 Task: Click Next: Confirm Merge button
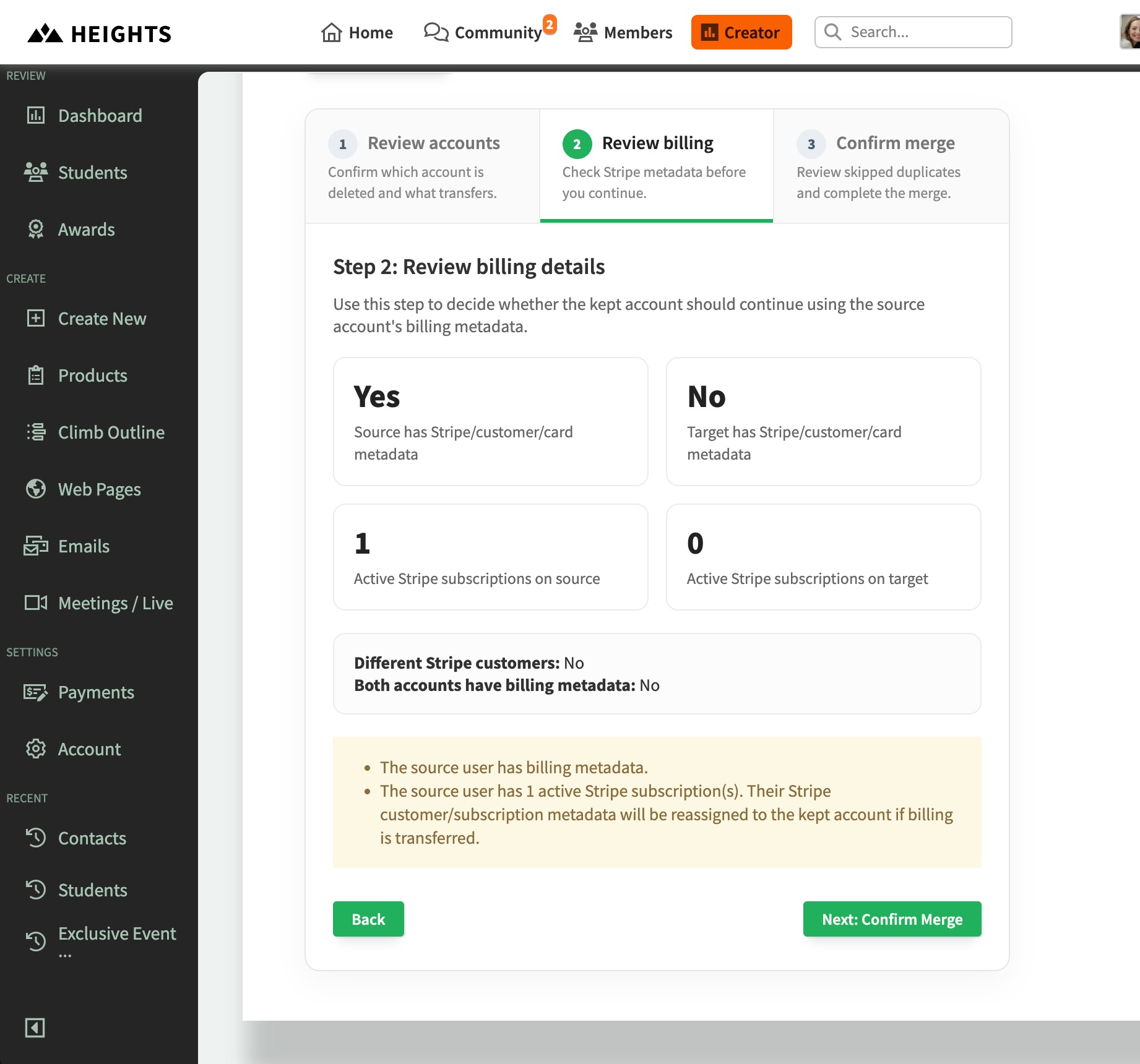click(x=892, y=919)
